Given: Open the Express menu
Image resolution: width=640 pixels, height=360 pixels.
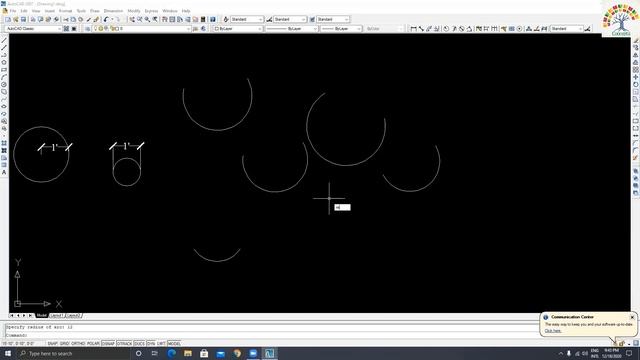Looking at the screenshot, I should [x=151, y=11].
